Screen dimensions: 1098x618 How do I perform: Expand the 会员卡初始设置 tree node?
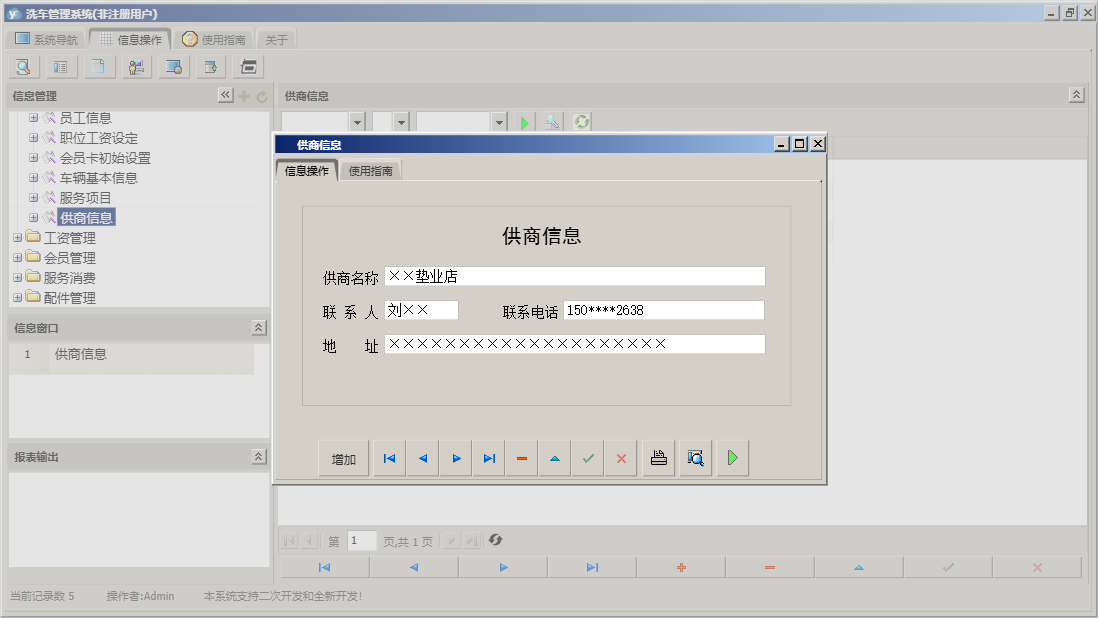coord(33,157)
